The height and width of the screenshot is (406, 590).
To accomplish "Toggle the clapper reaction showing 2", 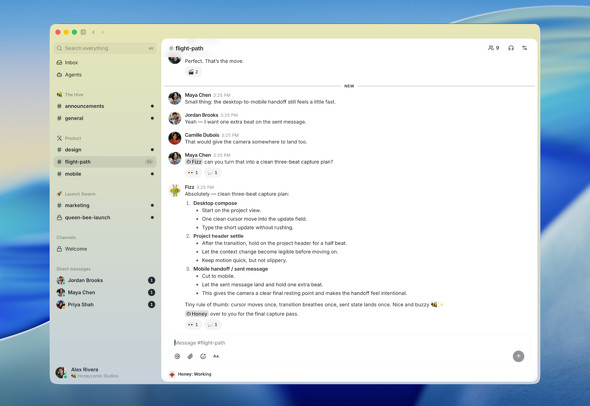I will [x=193, y=72].
